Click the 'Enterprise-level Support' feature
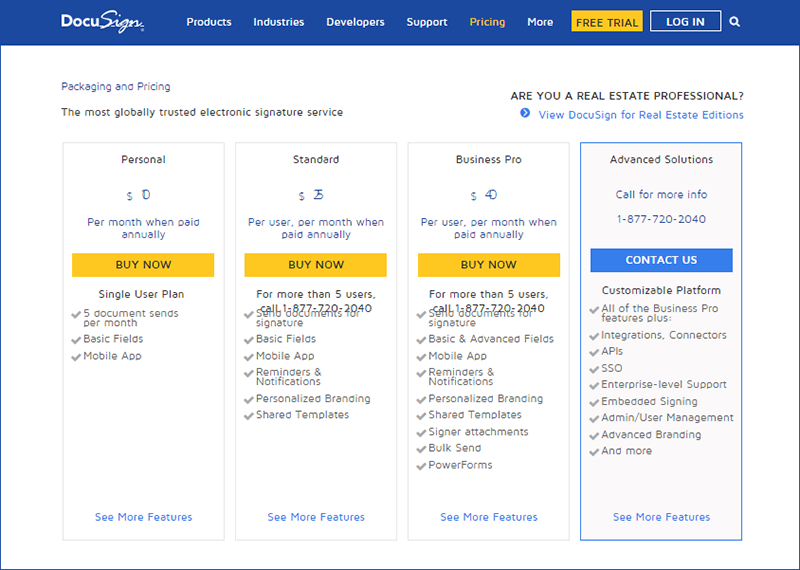Viewport: 800px width, 570px height. (664, 384)
